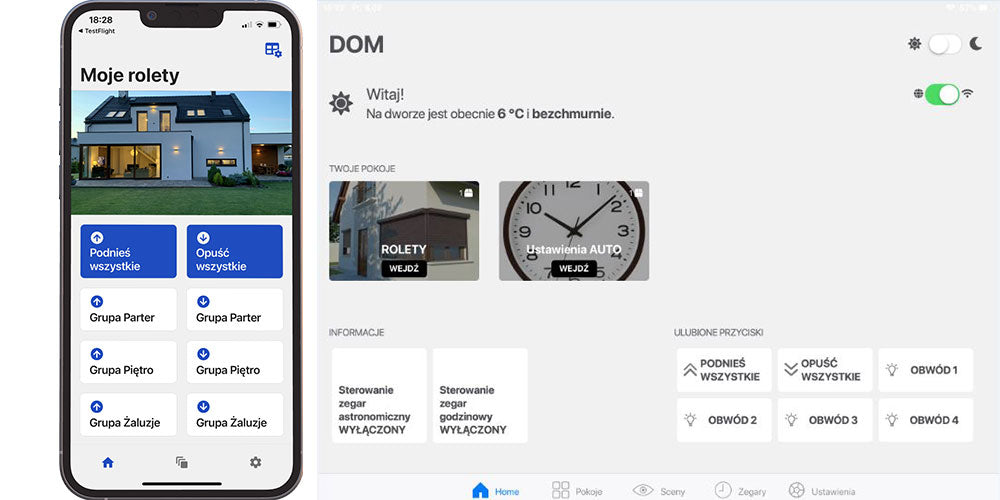Click the Wi-Fi icon beside green toggle
Viewport: 1000px width, 500px height.
967,94
